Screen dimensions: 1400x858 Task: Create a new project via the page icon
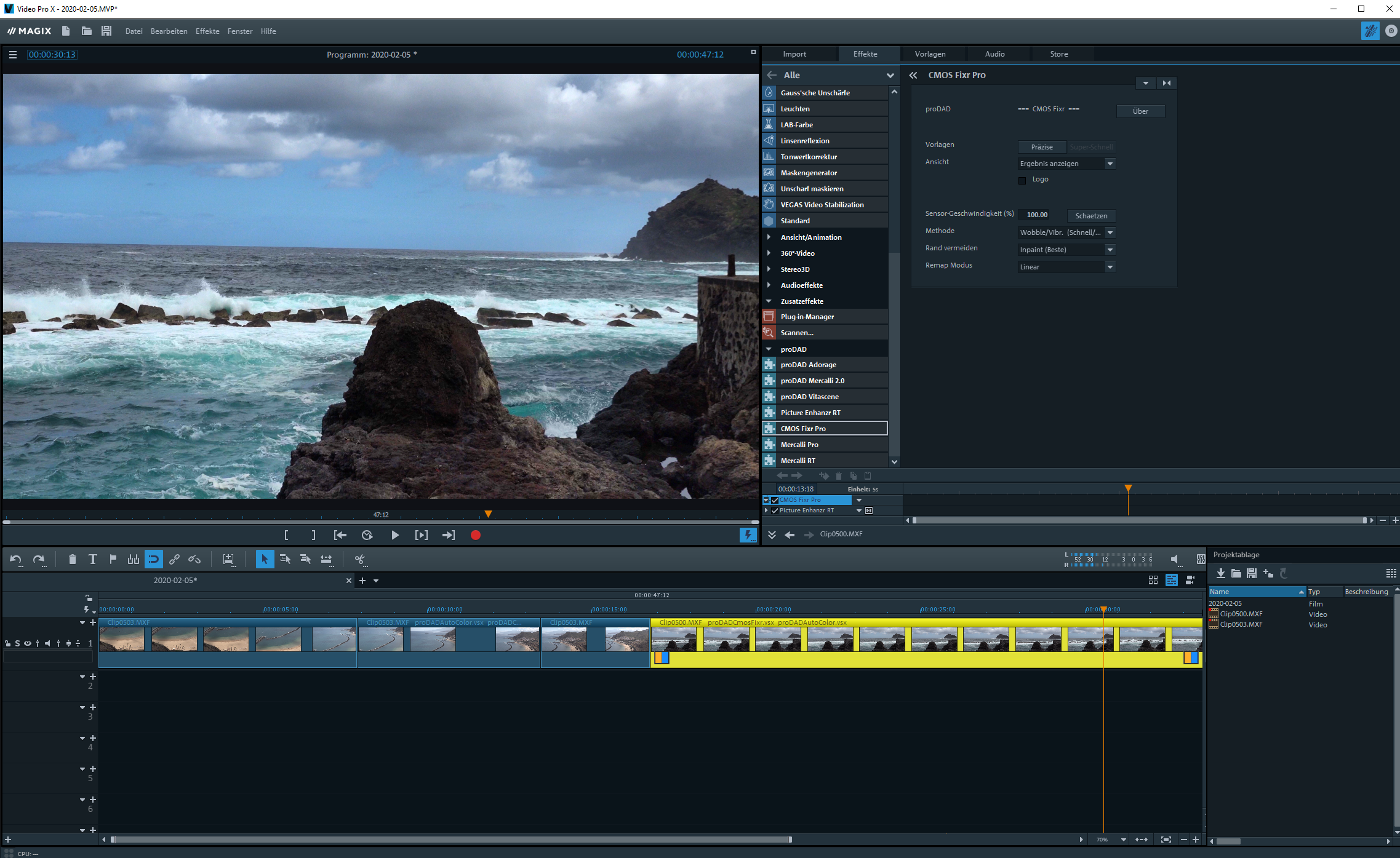(x=66, y=31)
